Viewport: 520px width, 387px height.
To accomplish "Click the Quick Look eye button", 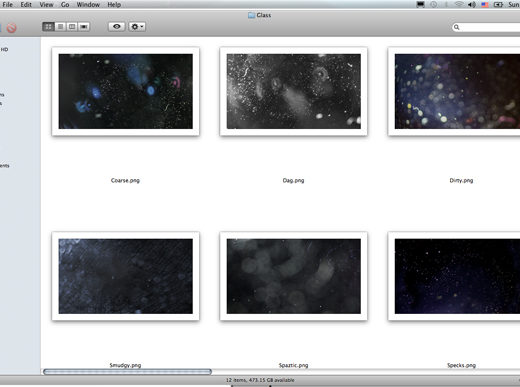I will point(117,27).
